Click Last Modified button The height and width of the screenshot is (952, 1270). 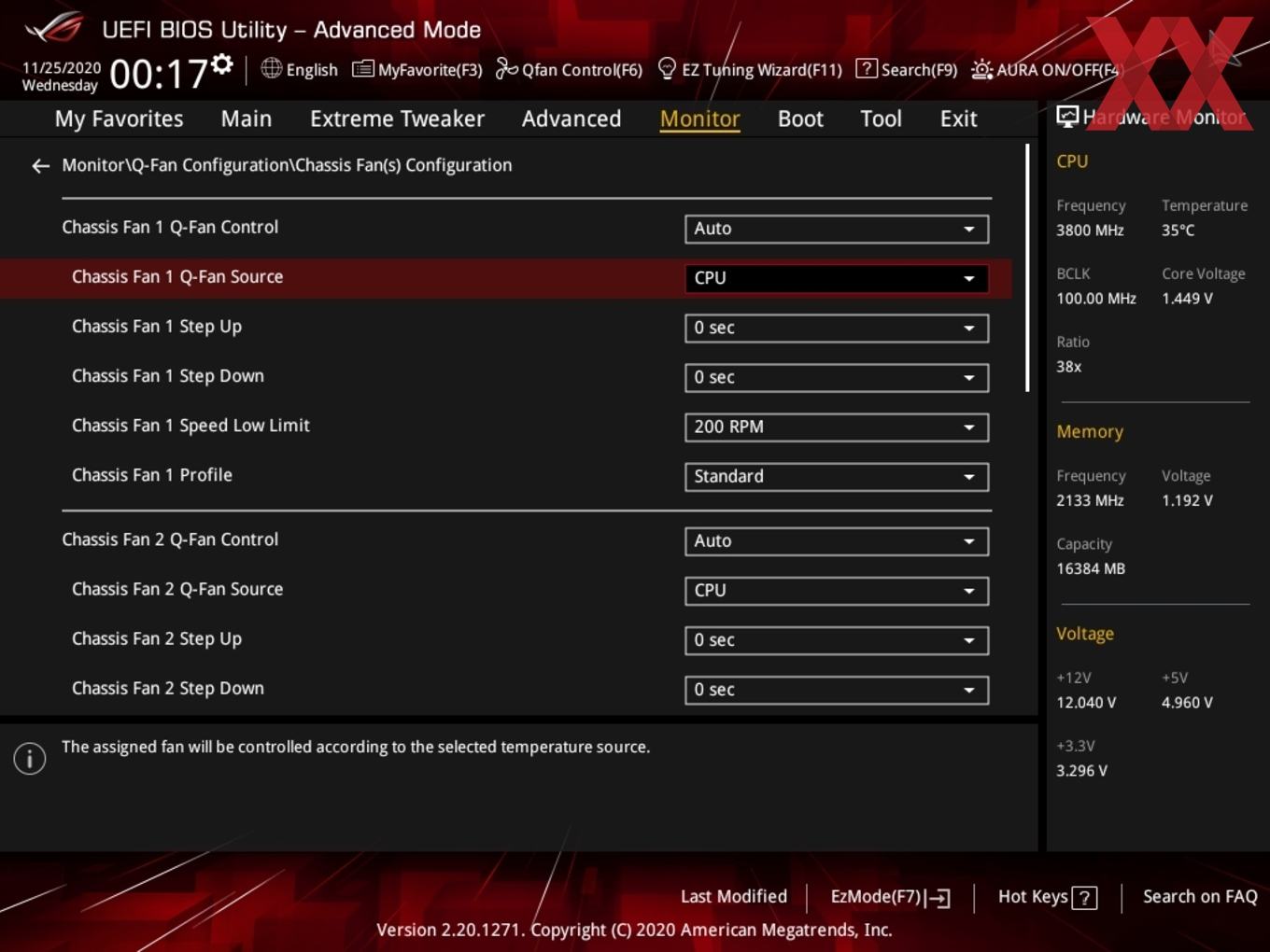pyautogui.click(x=734, y=896)
